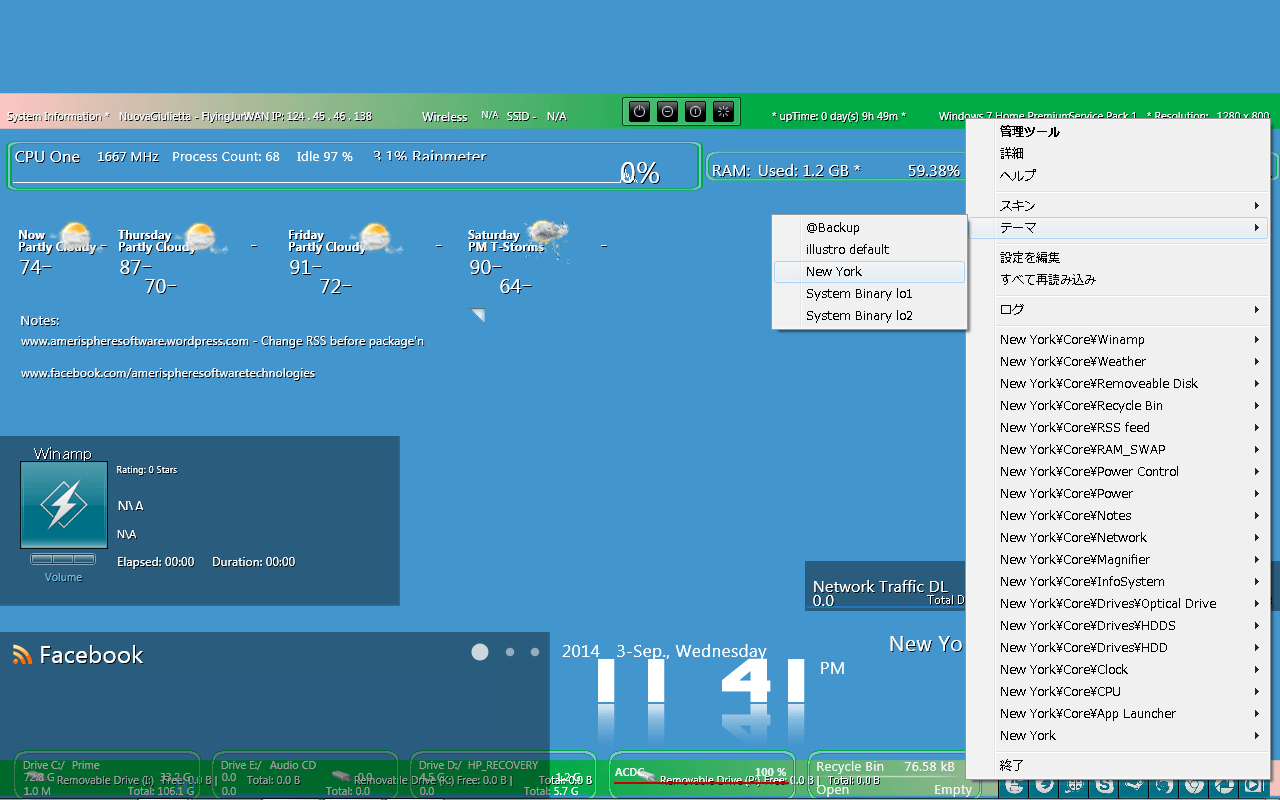The image size is (1280, 800).
Task: Click the loading-spinner style power control icon
Action: tap(725, 112)
